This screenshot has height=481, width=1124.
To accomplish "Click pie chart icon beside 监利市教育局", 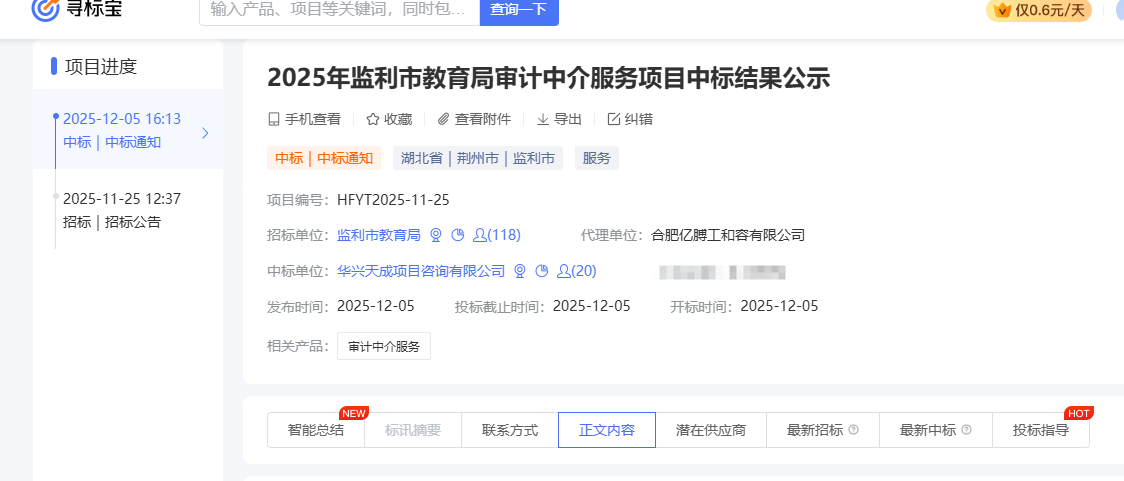I will click(x=458, y=235).
